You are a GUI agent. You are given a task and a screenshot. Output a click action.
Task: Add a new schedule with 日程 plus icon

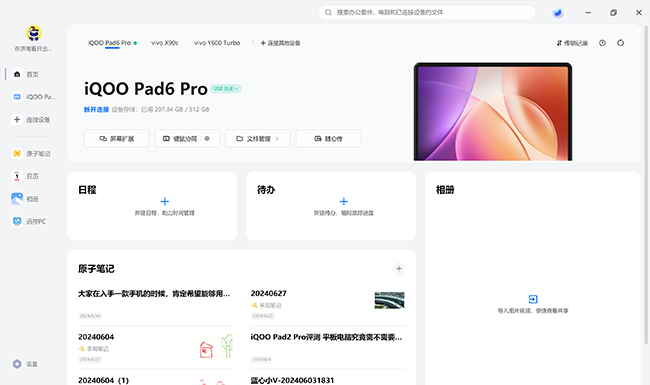165,201
